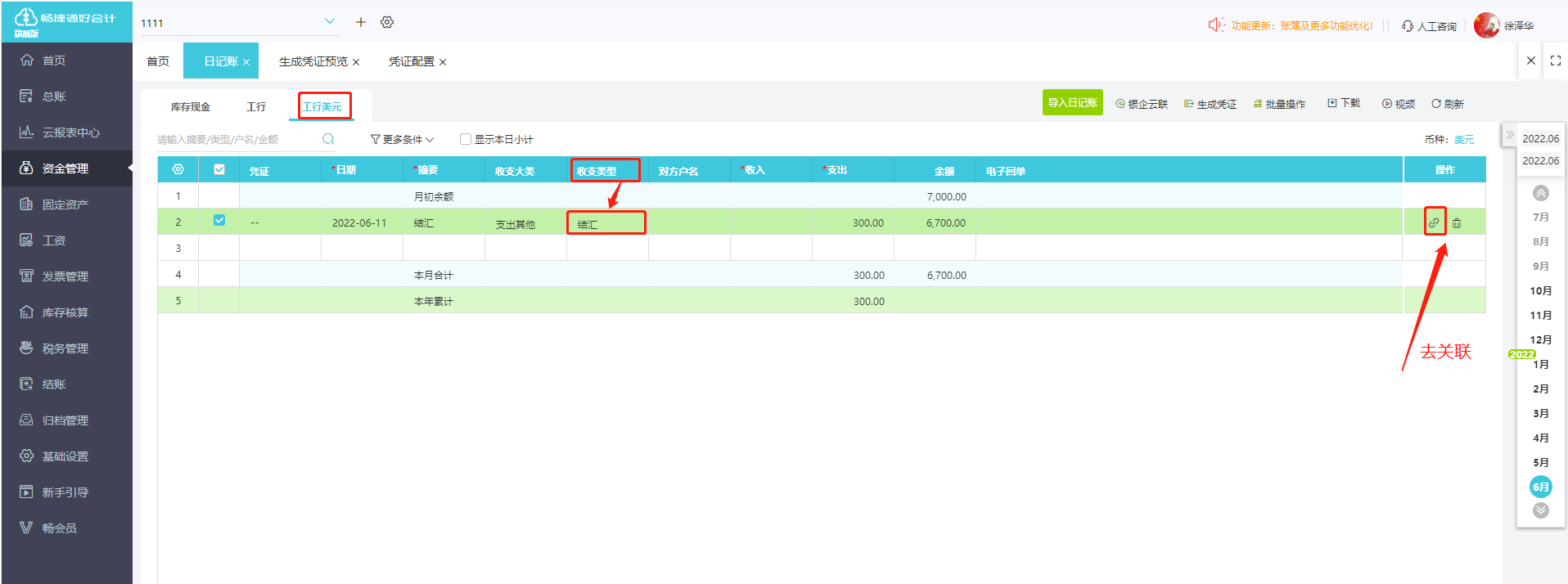Open 资金管理 in the sidebar
This screenshot has width=1568, height=584.
65,168
